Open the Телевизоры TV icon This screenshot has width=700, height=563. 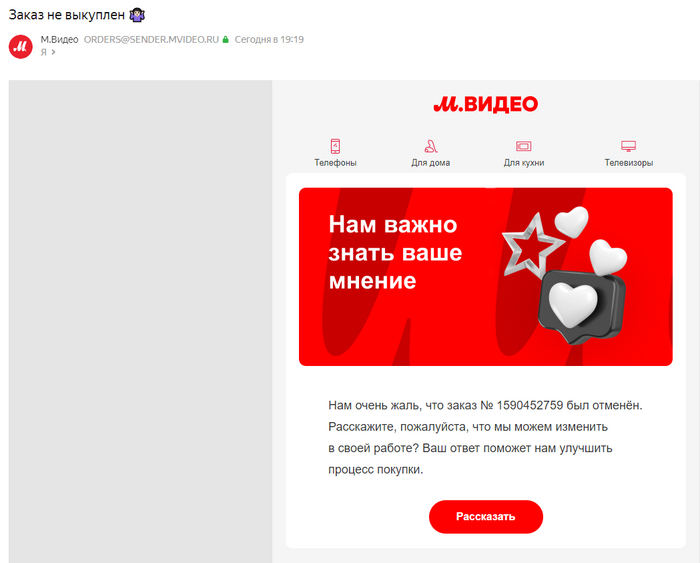point(629,146)
